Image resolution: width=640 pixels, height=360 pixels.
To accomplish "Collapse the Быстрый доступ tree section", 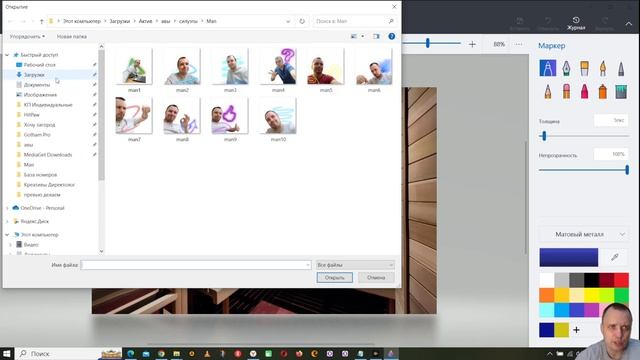I will pyautogui.click(x=7, y=55).
